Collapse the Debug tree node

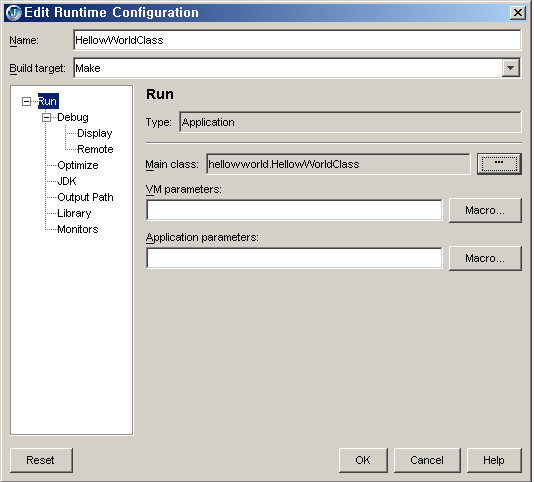click(x=46, y=118)
